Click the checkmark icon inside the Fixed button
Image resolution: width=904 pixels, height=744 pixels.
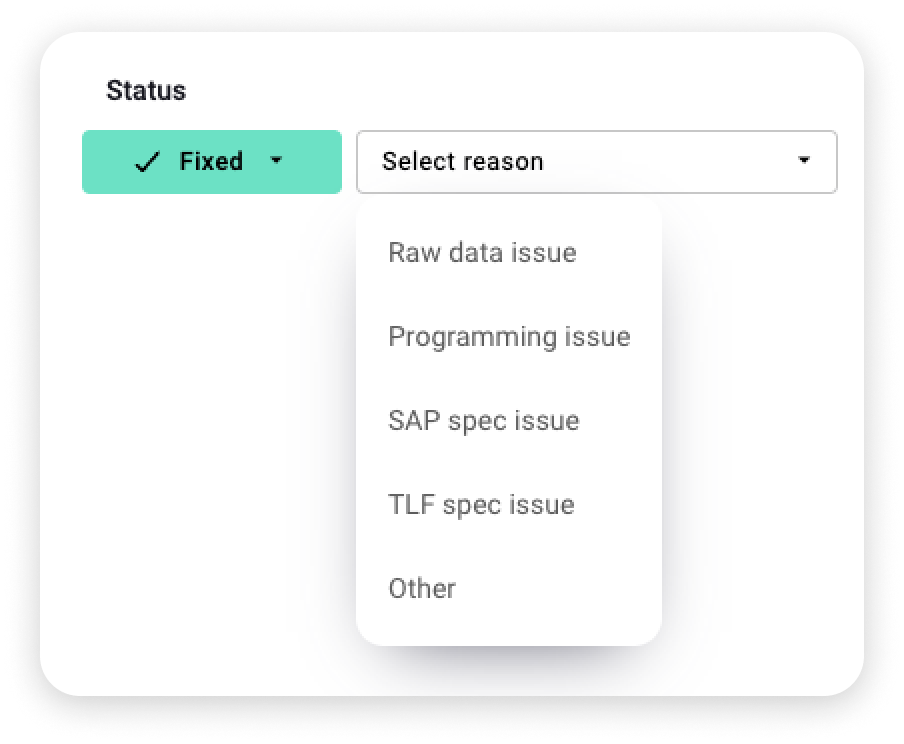point(147,161)
